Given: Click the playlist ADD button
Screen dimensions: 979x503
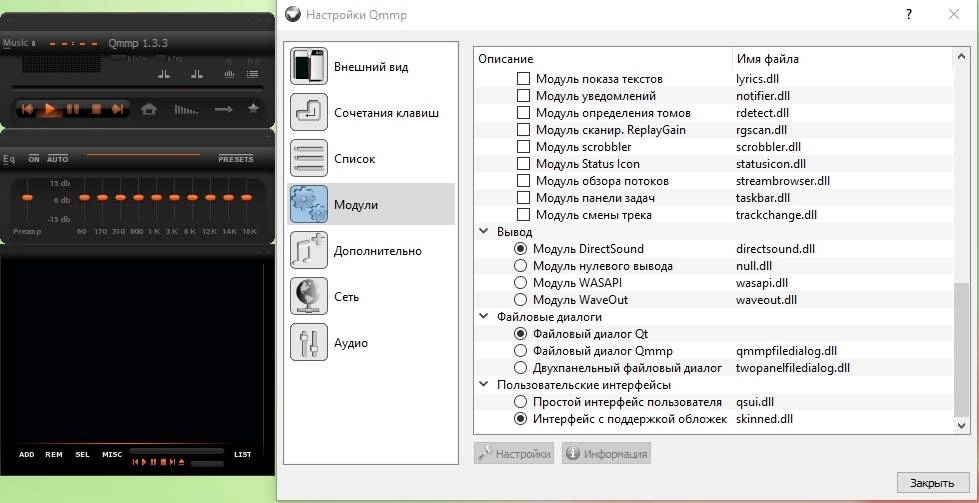Looking at the screenshot, I should [x=27, y=454].
